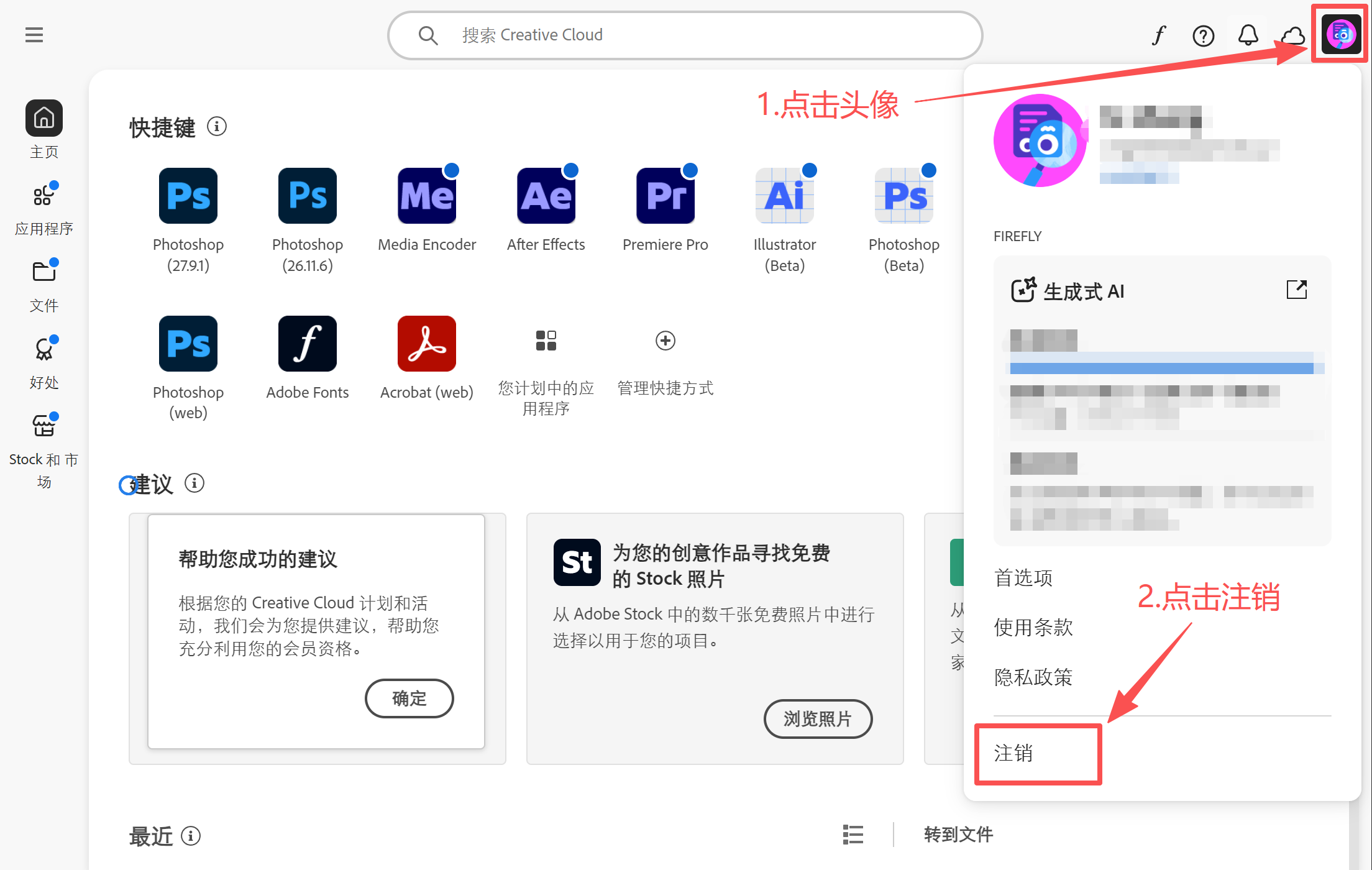Image resolution: width=1372 pixels, height=870 pixels.
Task: Click the Adobe Fonts f icon in top bar
Action: click(x=1158, y=35)
